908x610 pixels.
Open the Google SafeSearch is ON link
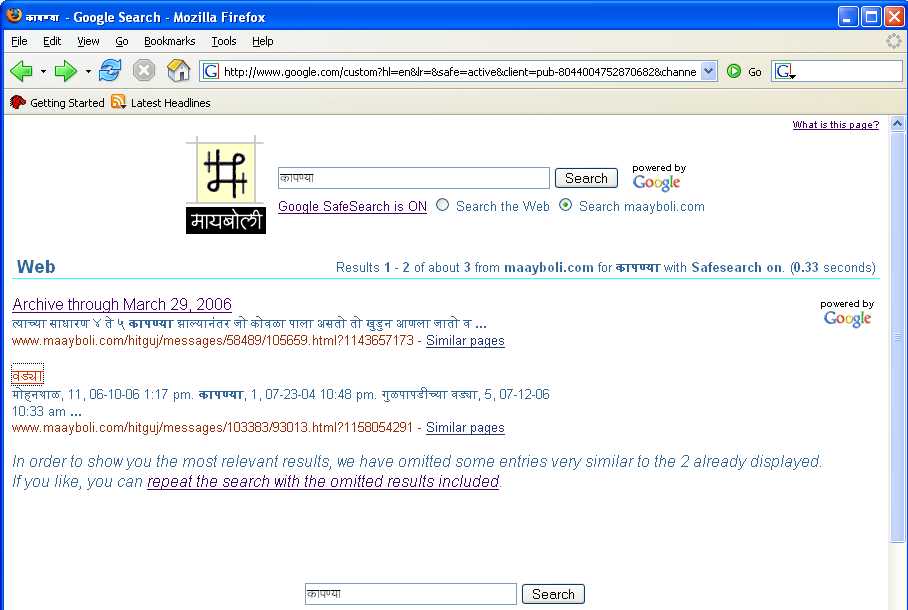pos(352,206)
